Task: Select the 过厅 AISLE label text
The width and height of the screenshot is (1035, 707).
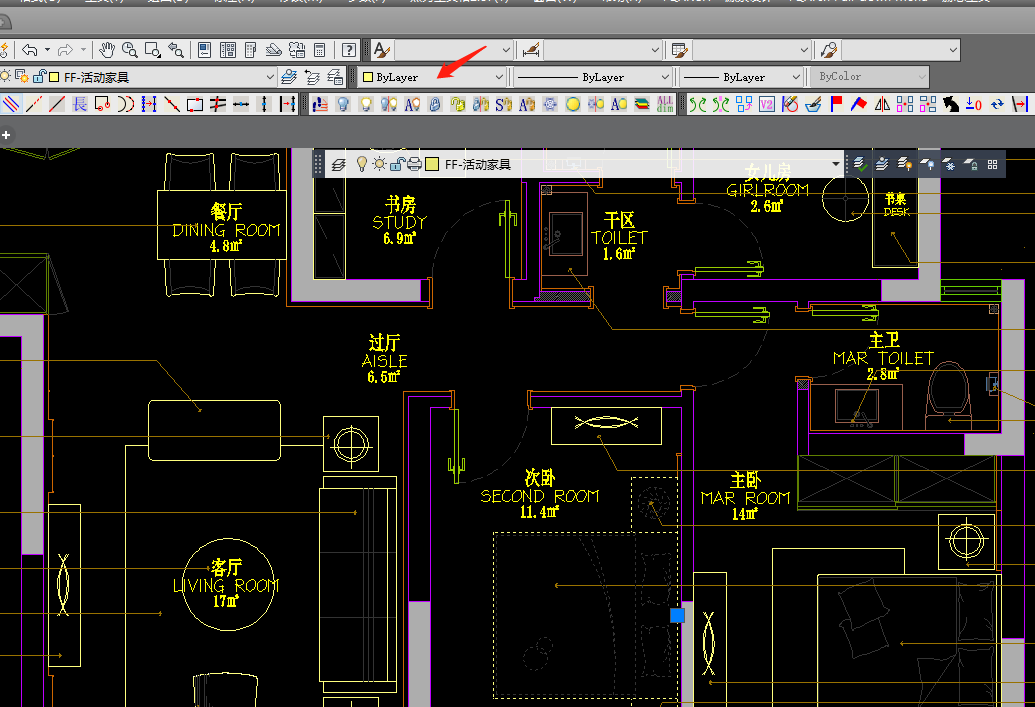Action: pos(384,360)
